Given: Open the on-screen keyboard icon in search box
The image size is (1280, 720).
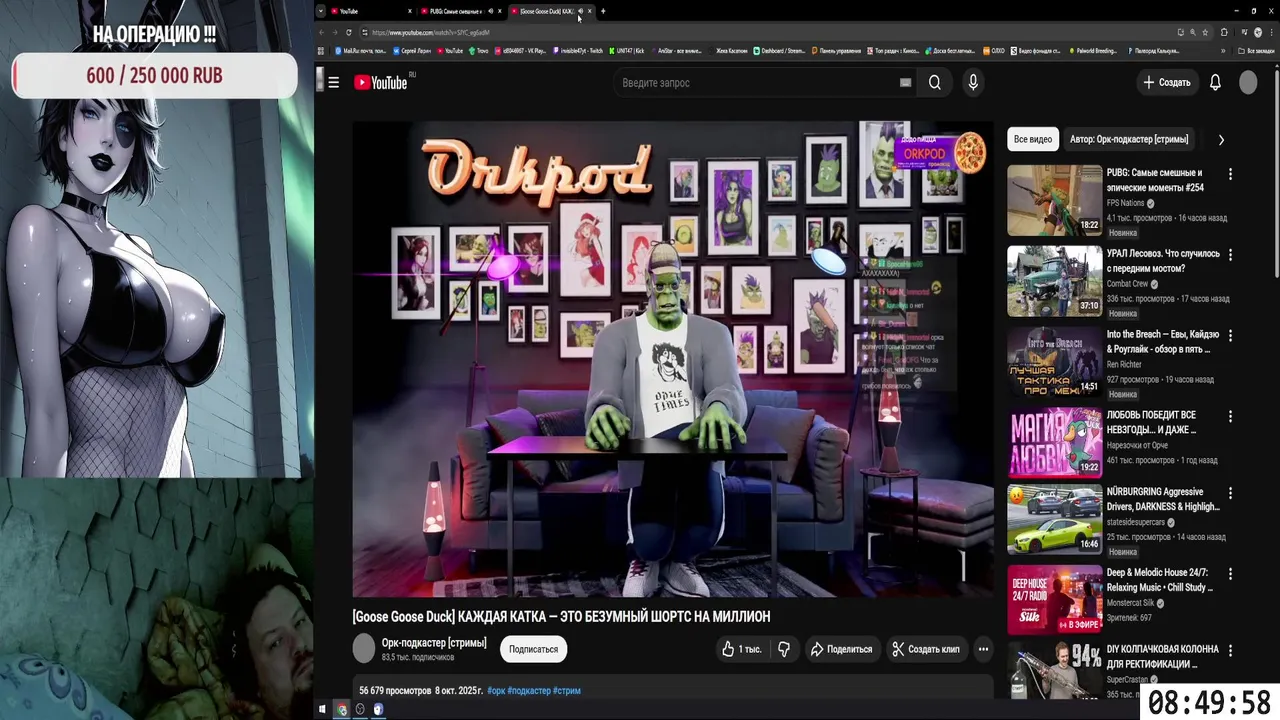Looking at the screenshot, I should (x=905, y=83).
